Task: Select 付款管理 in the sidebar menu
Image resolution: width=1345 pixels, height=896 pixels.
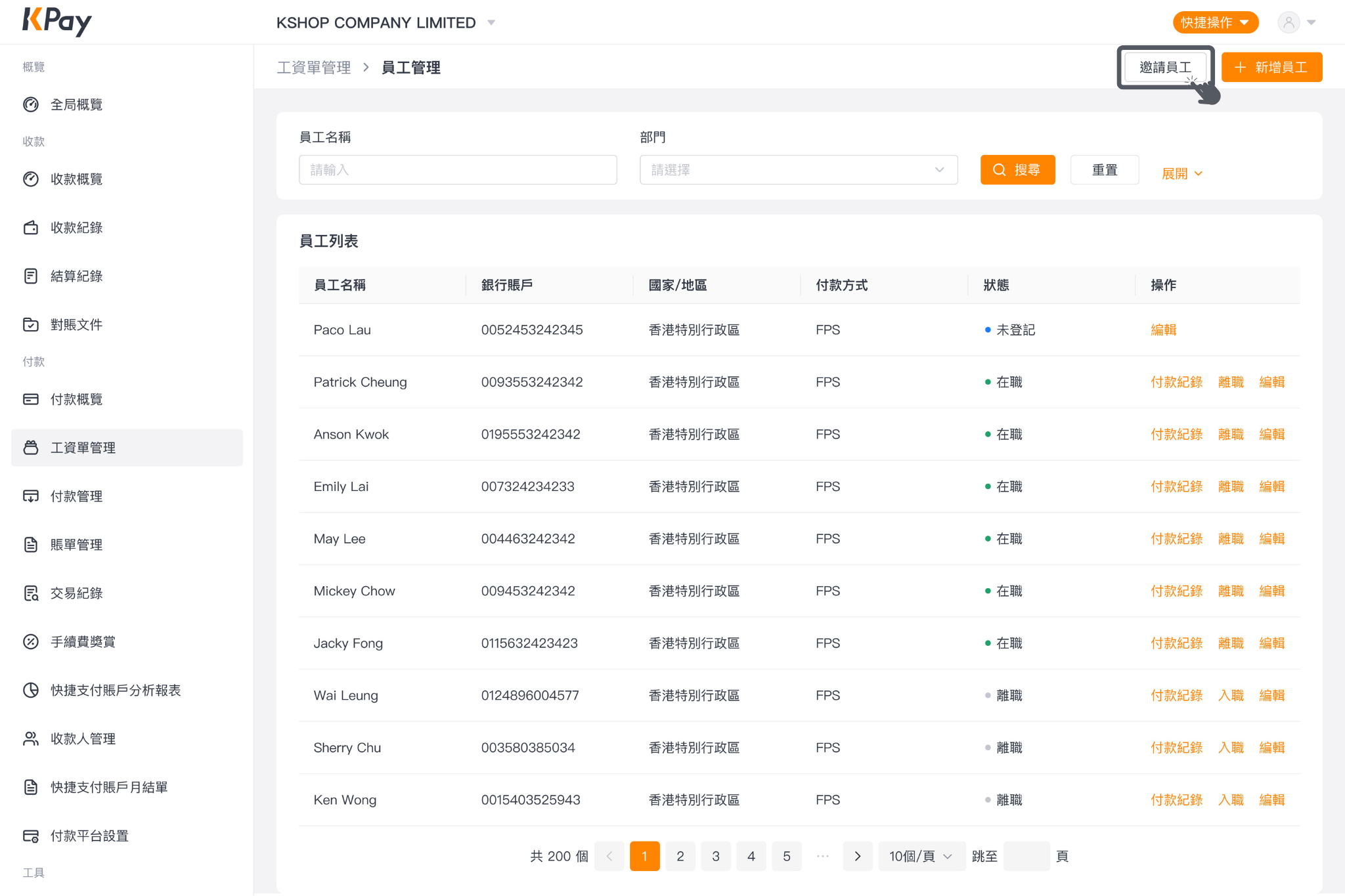Action: [127, 496]
